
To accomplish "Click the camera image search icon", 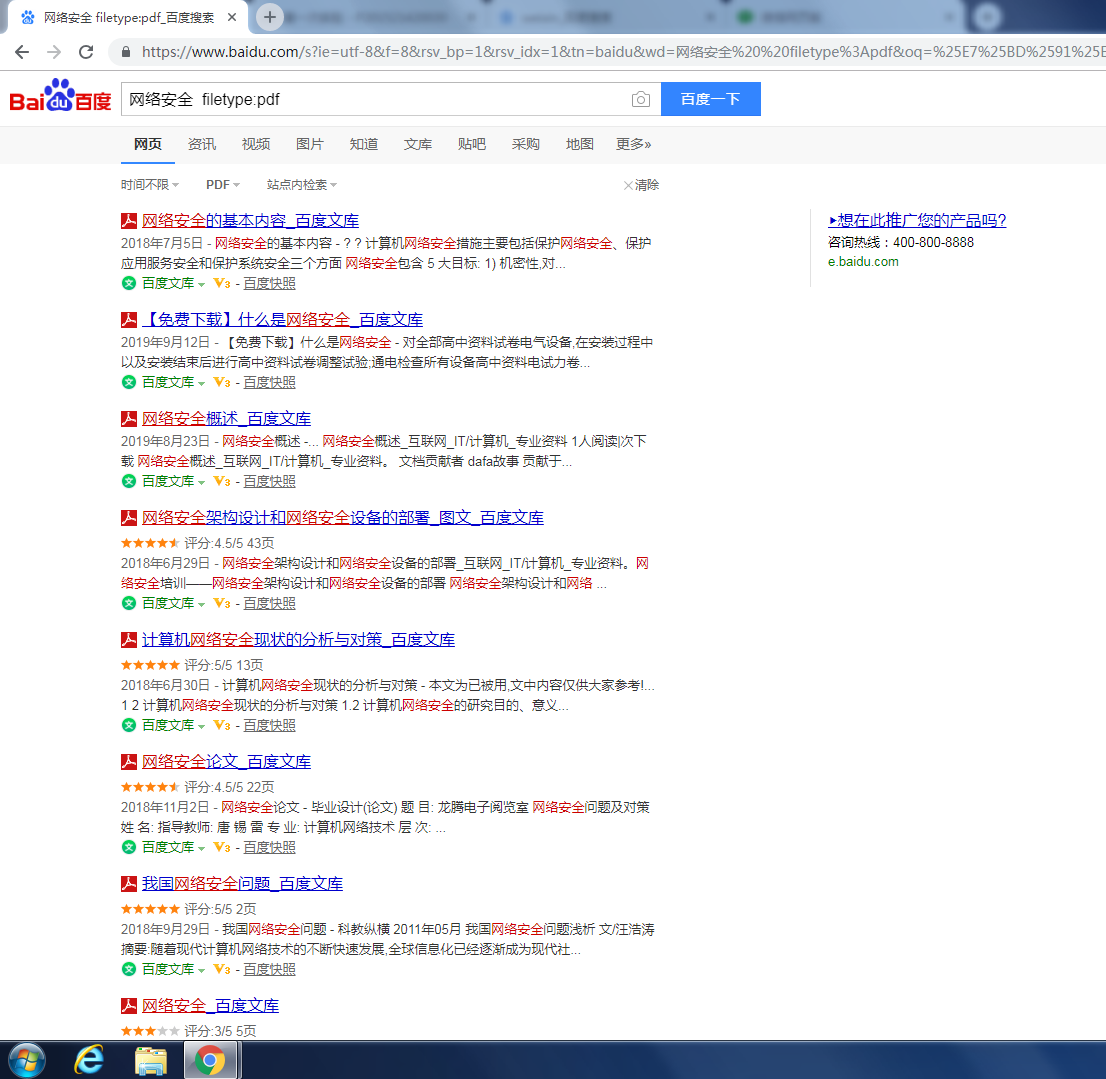I will click(x=640, y=99).
